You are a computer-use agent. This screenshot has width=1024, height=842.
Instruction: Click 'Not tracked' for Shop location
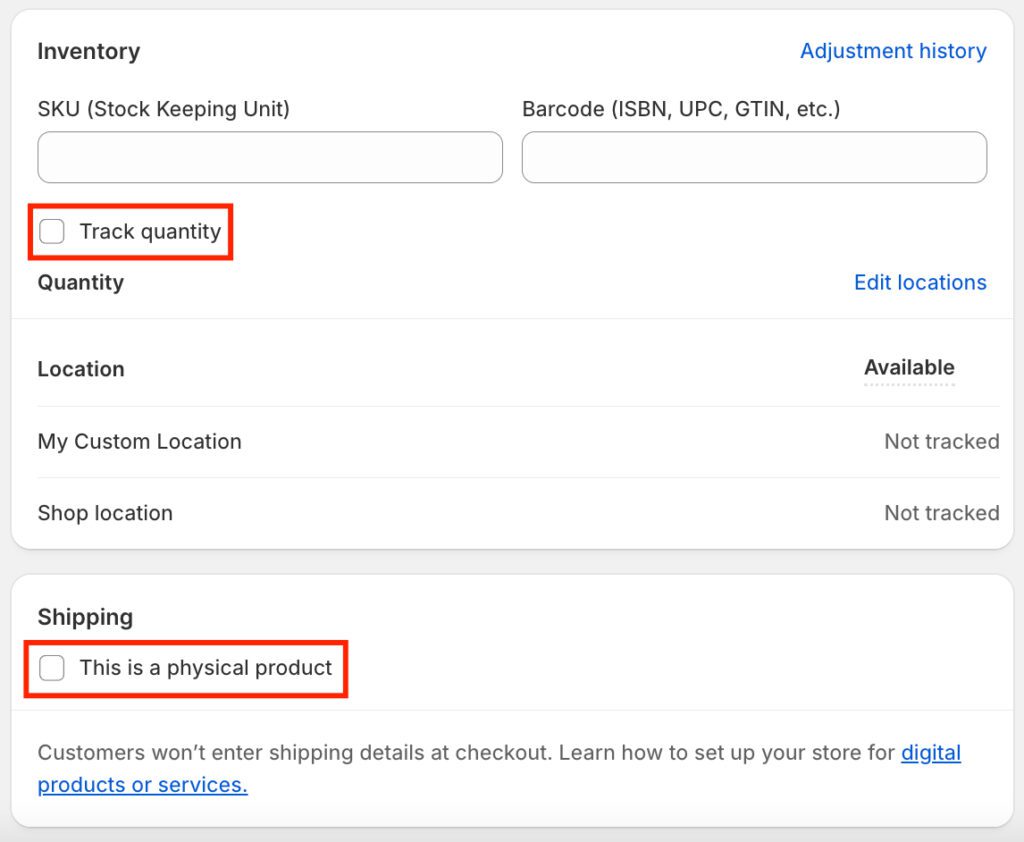point(941,513)
